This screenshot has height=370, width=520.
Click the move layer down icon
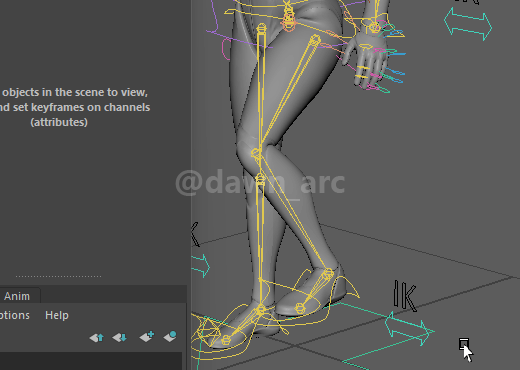tap(119, 338)
